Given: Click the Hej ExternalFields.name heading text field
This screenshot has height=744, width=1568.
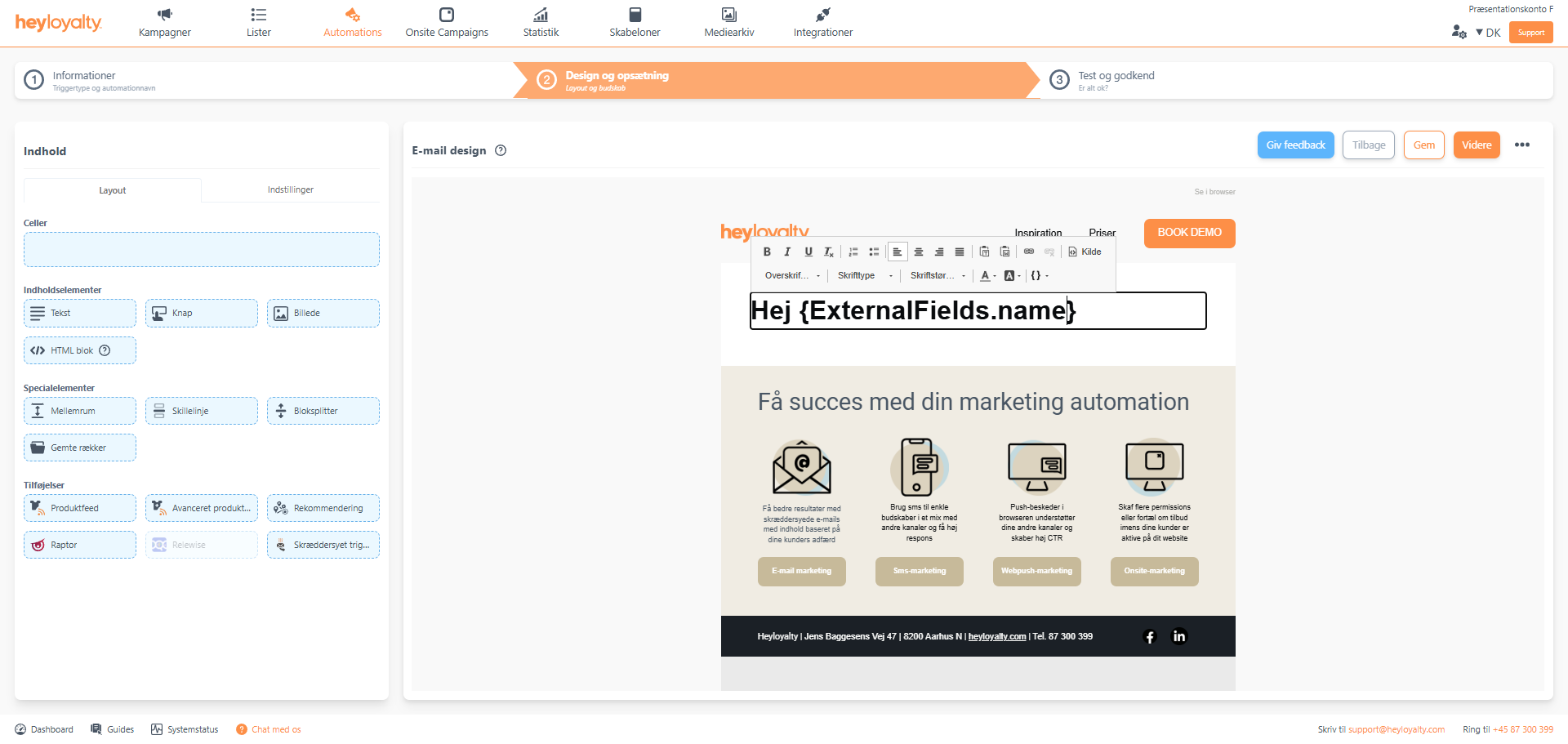Looking at the screenshot, I should (978, 311).
